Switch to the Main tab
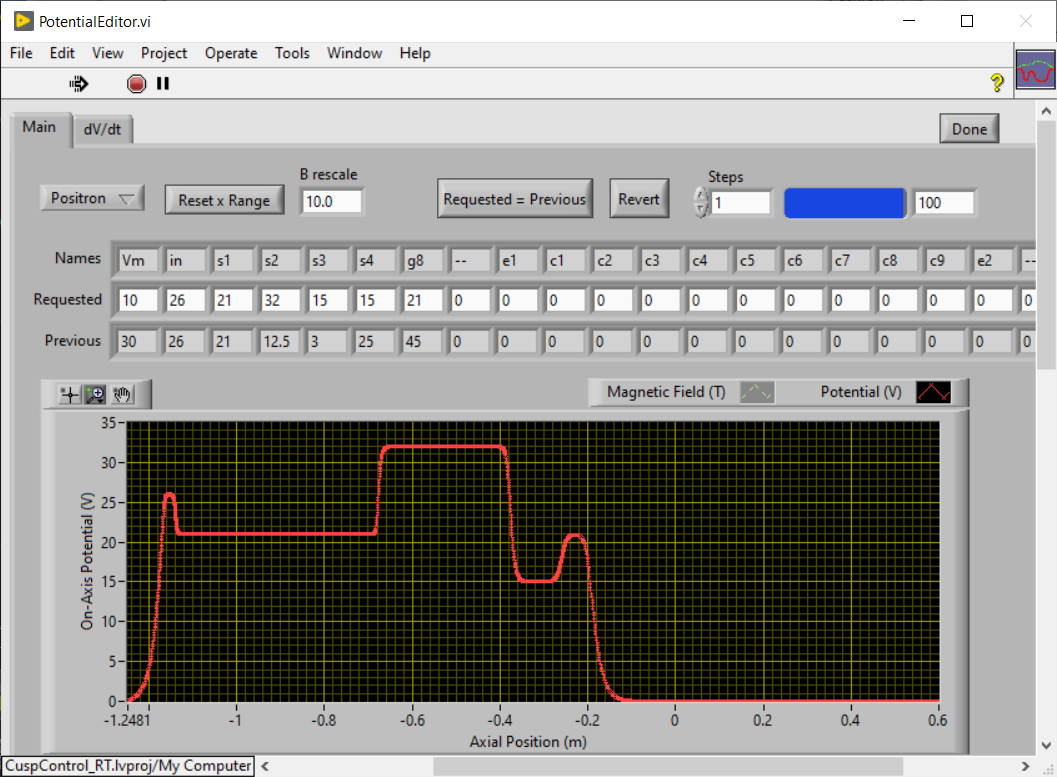This screenshot has height=777, width=1057. point(39,127)
